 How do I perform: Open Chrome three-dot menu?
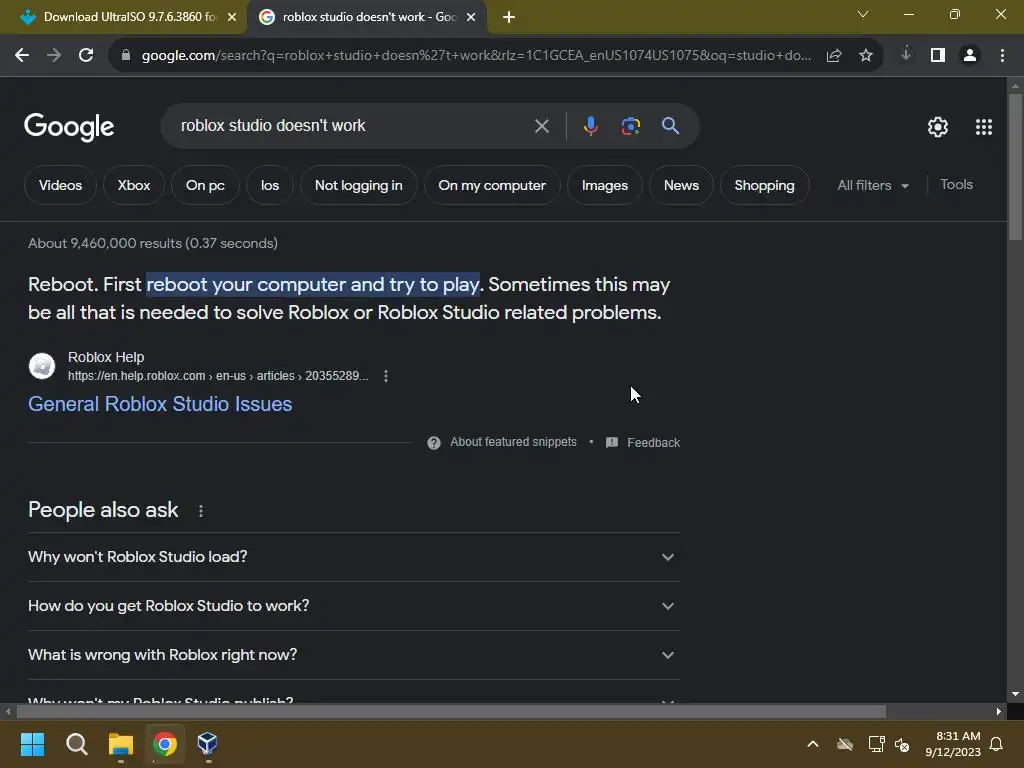click(x=1002, y=56)
